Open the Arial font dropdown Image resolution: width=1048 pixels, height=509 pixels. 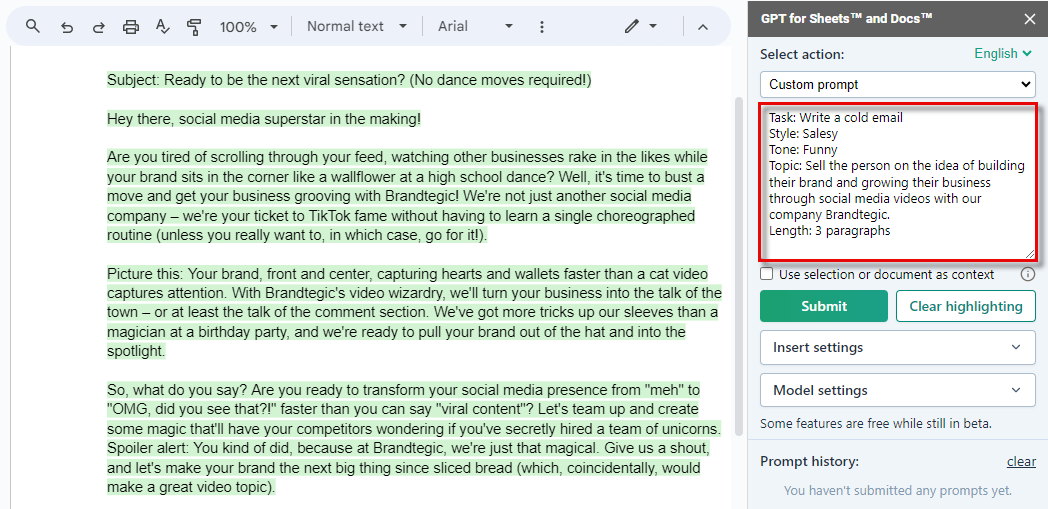pos(475,26)
